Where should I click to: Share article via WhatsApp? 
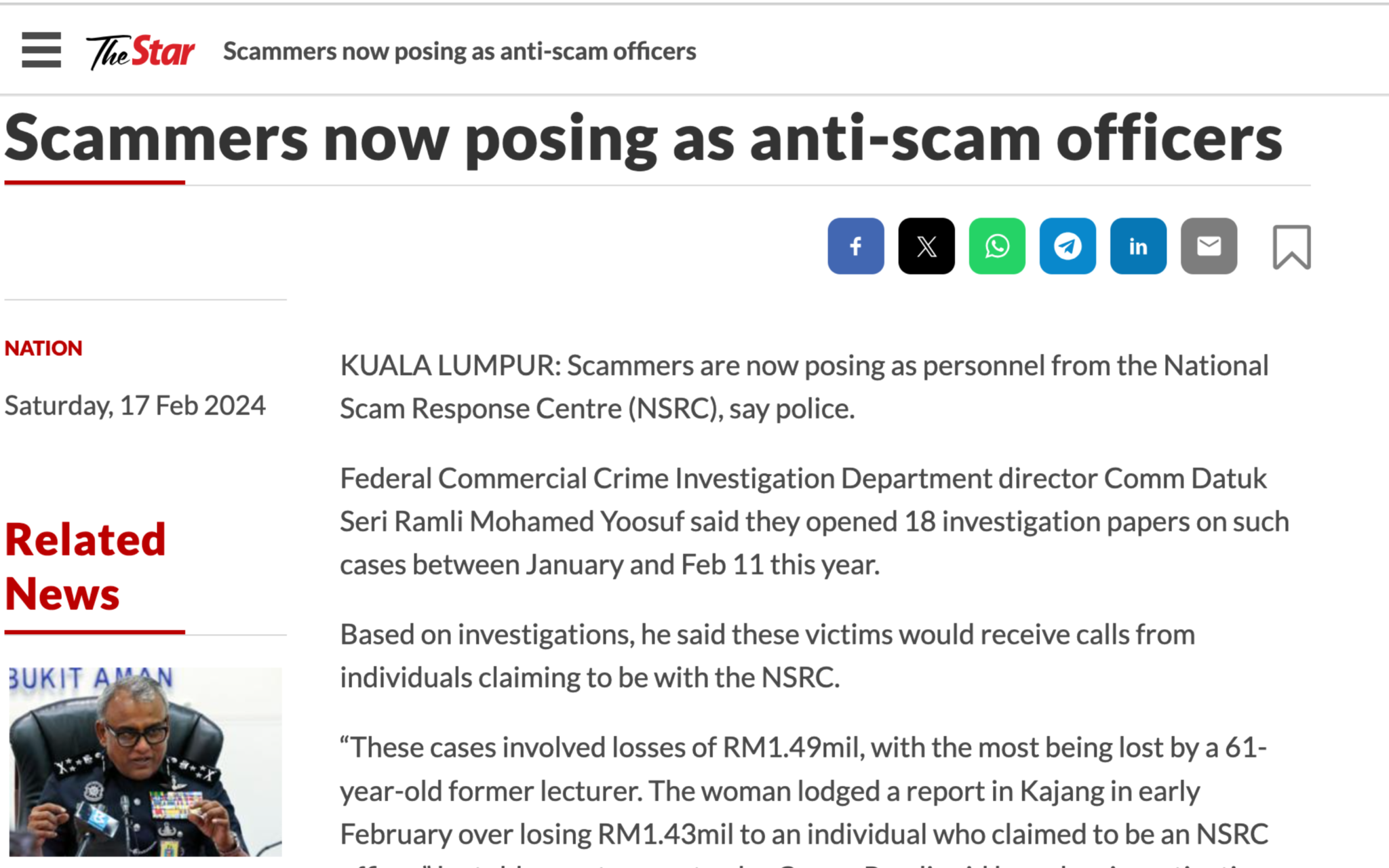(996, 246)
